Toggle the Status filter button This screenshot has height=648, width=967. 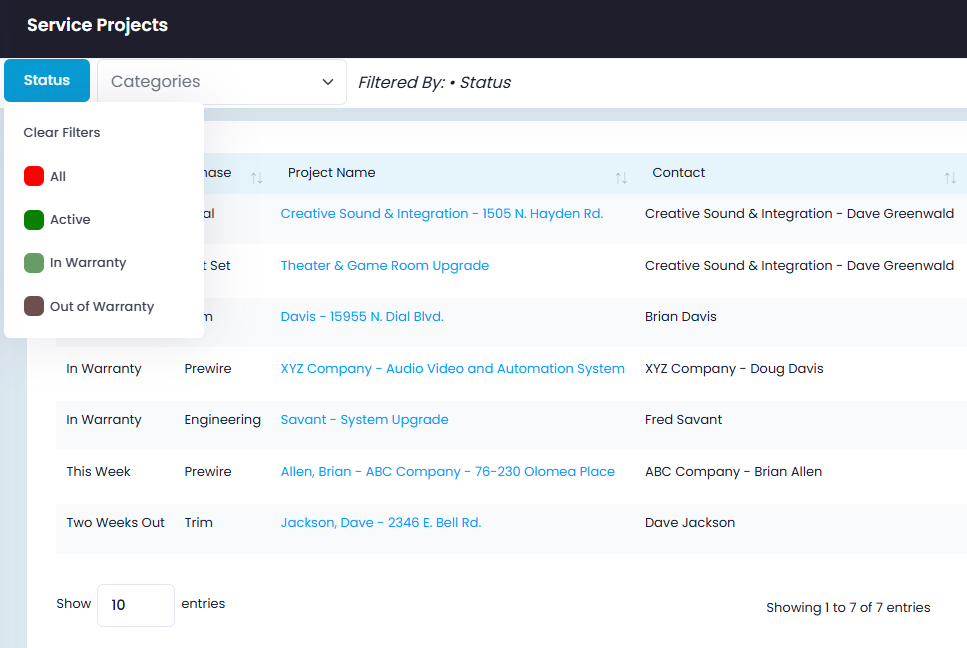coord(47,80)
